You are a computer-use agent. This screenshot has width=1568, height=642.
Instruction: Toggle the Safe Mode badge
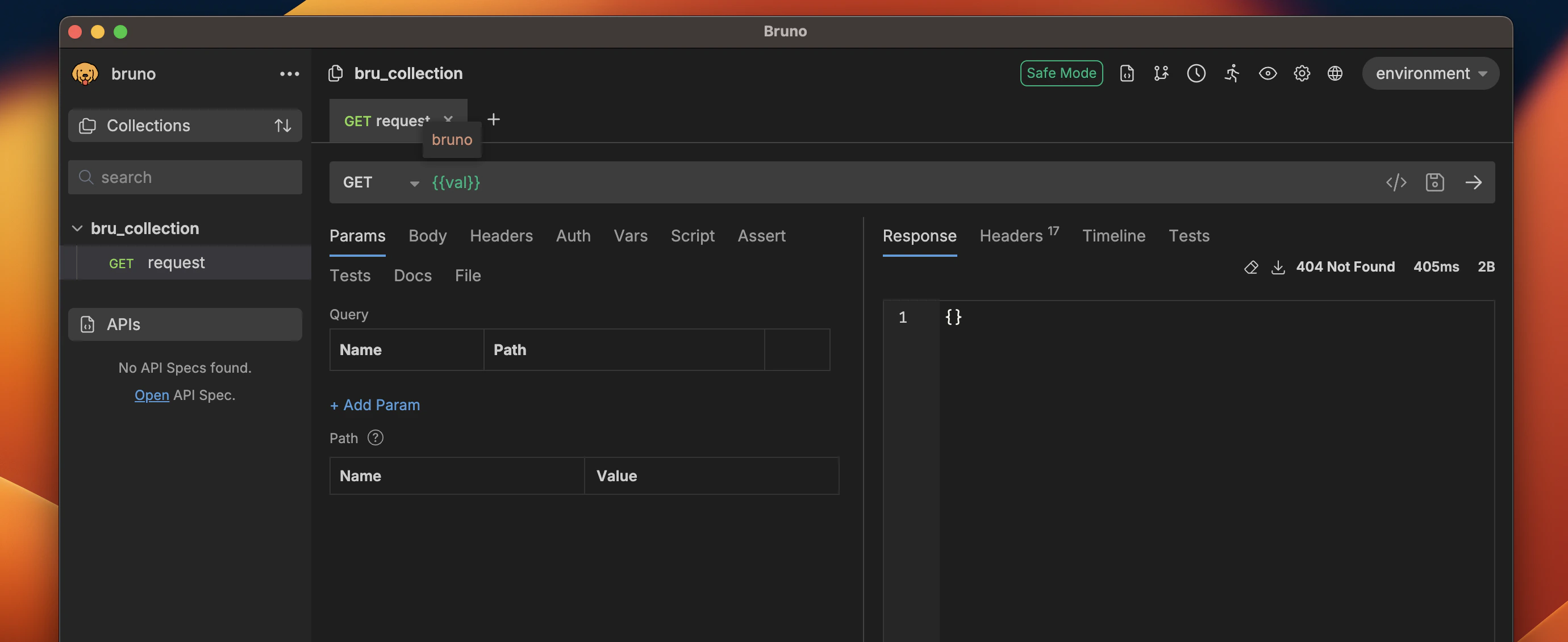click(x=1061, y=73)
